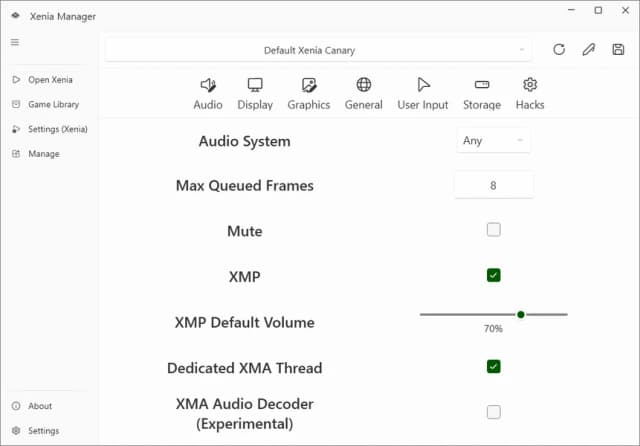Click the library icon beside Game Library

pos(16,104)
